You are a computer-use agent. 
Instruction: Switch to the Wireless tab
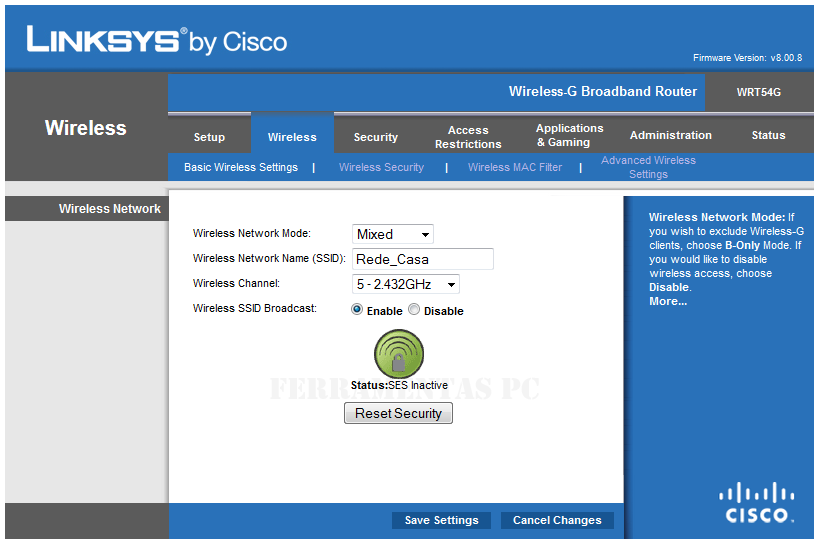tap(292, 137)
